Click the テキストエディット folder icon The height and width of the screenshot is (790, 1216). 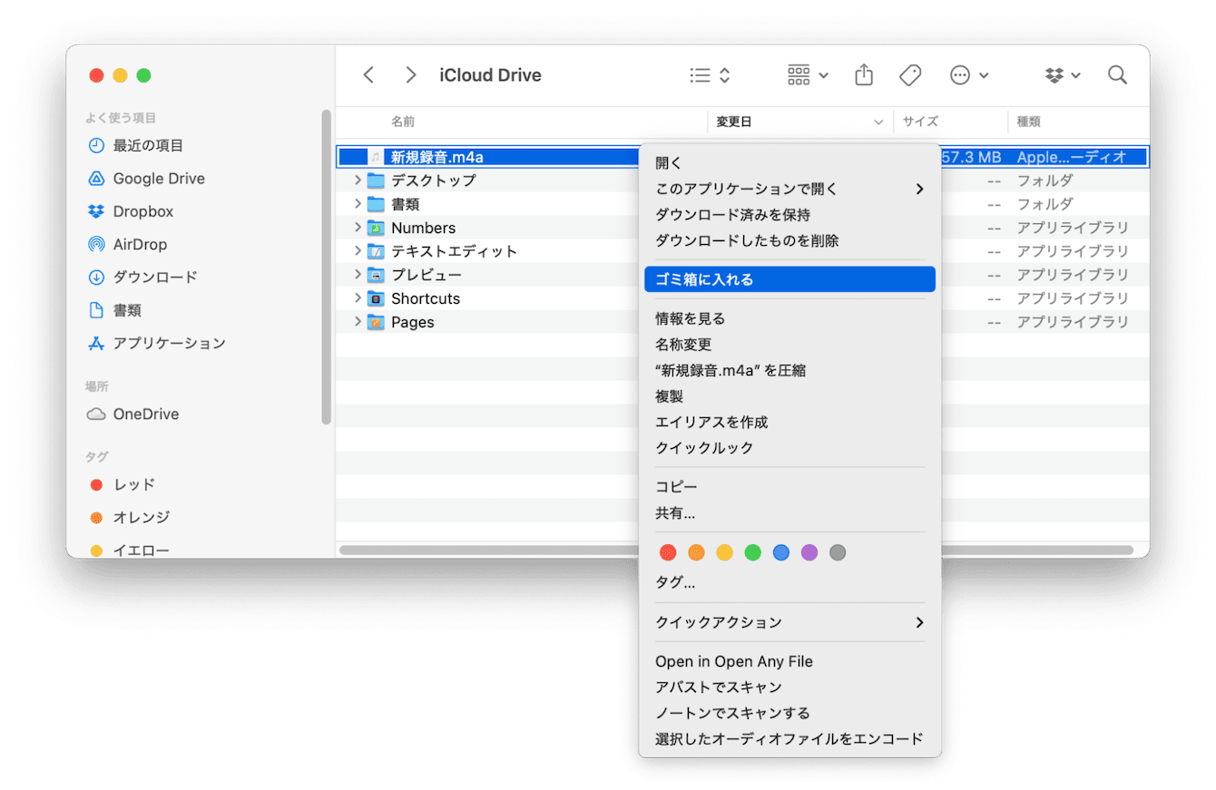point(376,251)
